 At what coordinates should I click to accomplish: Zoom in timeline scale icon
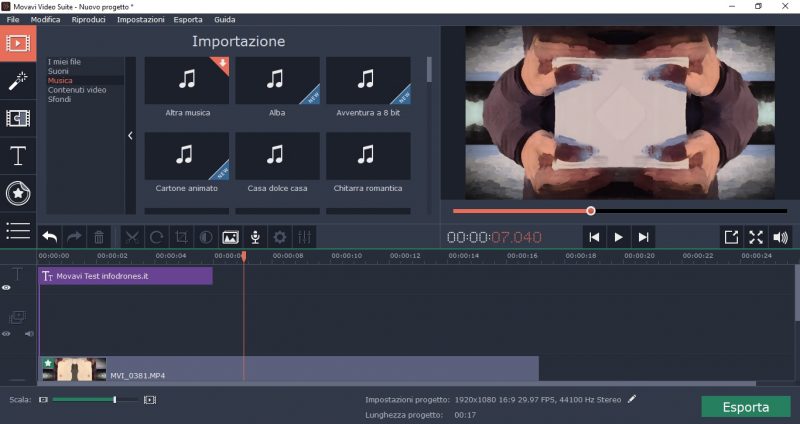coord(150,400)
